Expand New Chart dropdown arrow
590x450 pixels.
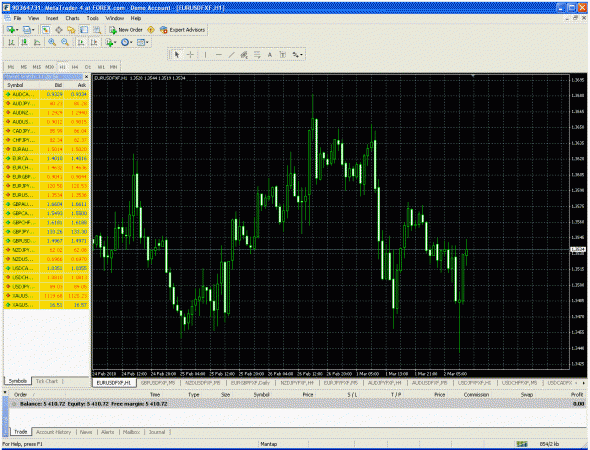(17, 30)
